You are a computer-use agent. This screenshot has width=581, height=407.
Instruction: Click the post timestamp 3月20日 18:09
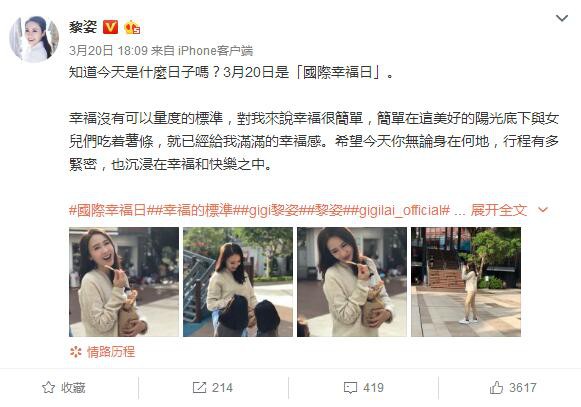point(108,50)
